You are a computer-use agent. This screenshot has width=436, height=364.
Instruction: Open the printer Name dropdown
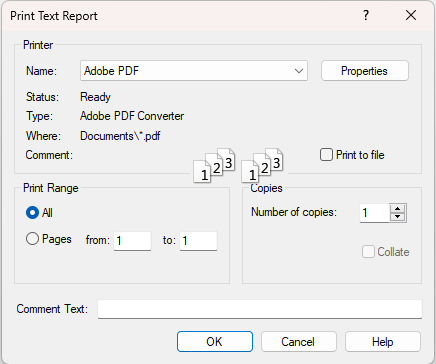tap(194, 71)
